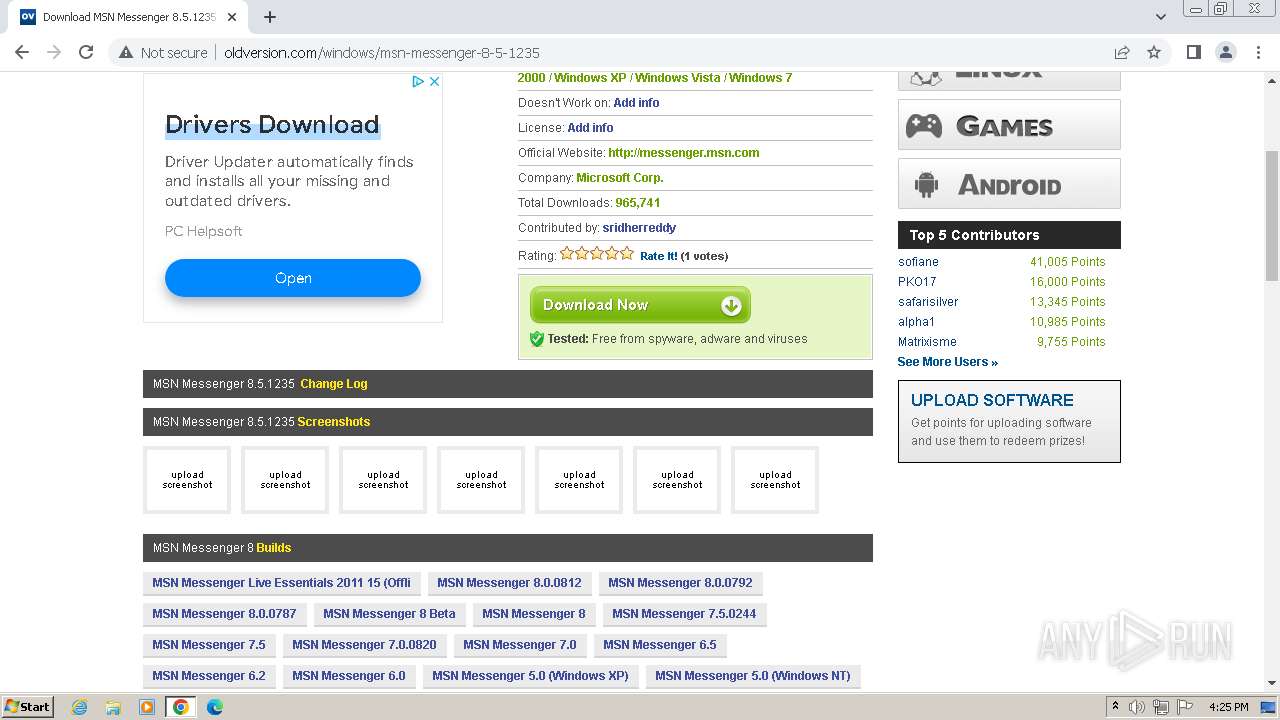Viewport: 1280px width, 720px height.
Task: Click Windows Vista compatibility link
Action: coord(677,78)
